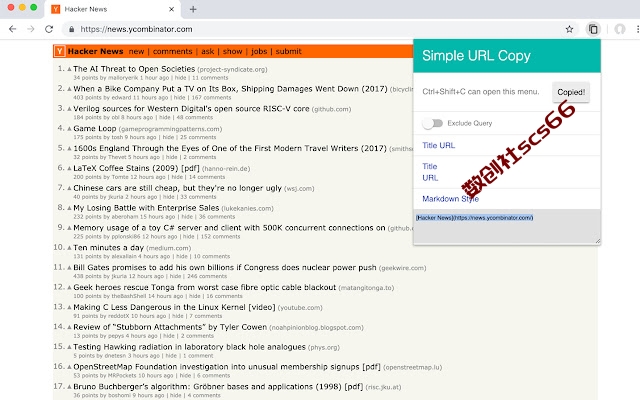Viewport: 640px width, 400px height.
Task: Open a new tab with the plus icon
Action: tap(193, 9)
